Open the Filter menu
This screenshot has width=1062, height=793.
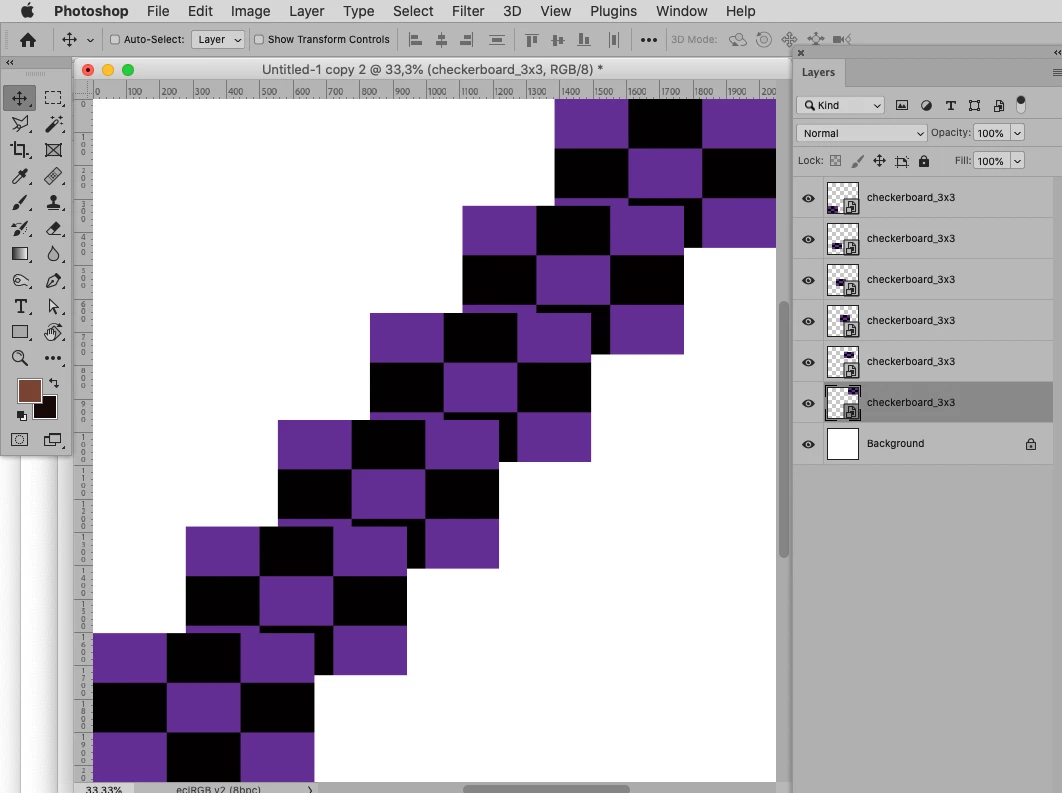pyautogui.click(x=468, y=11)
